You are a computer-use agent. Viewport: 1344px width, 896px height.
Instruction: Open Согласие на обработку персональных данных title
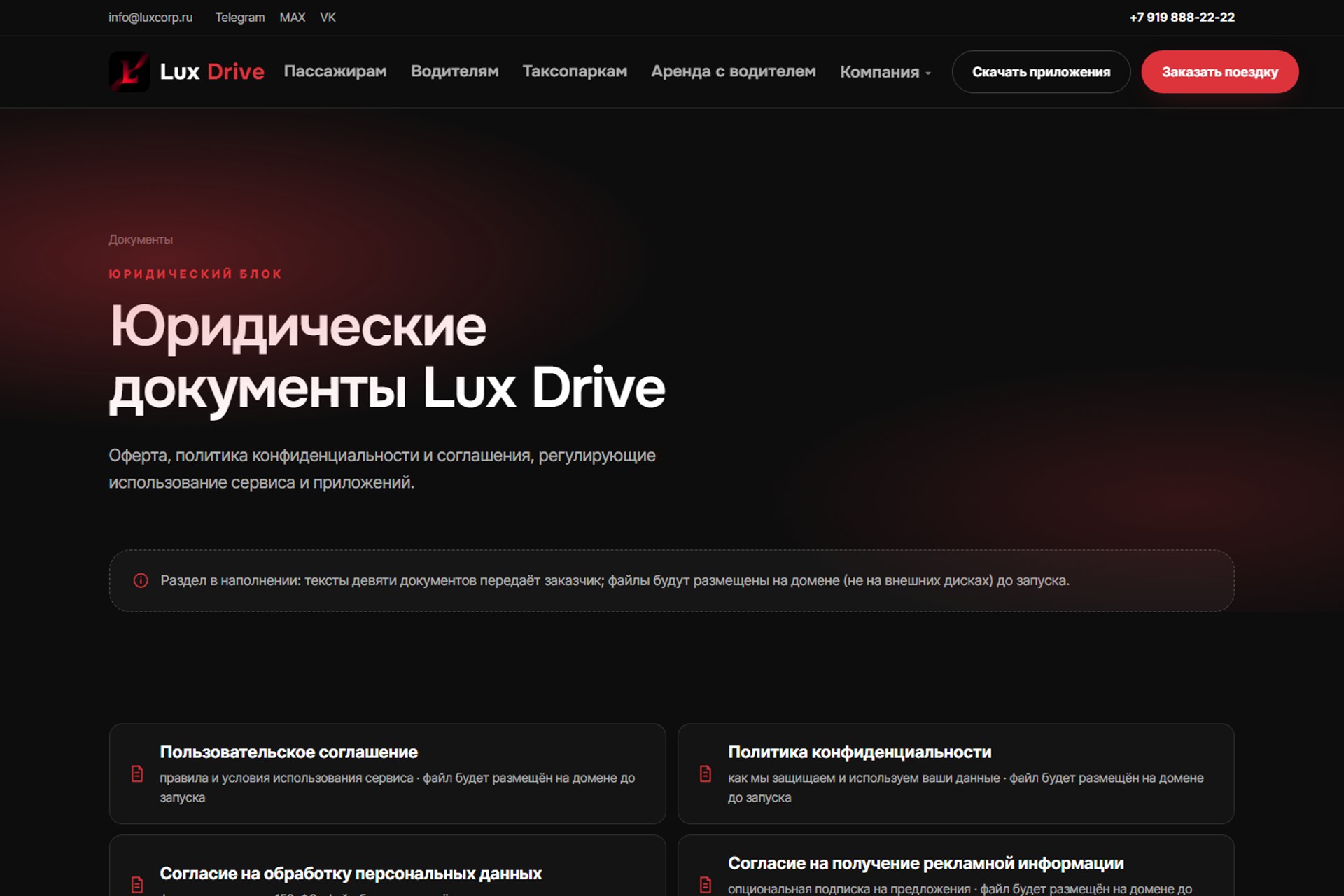pyautogui.click(x=351, y=874)
